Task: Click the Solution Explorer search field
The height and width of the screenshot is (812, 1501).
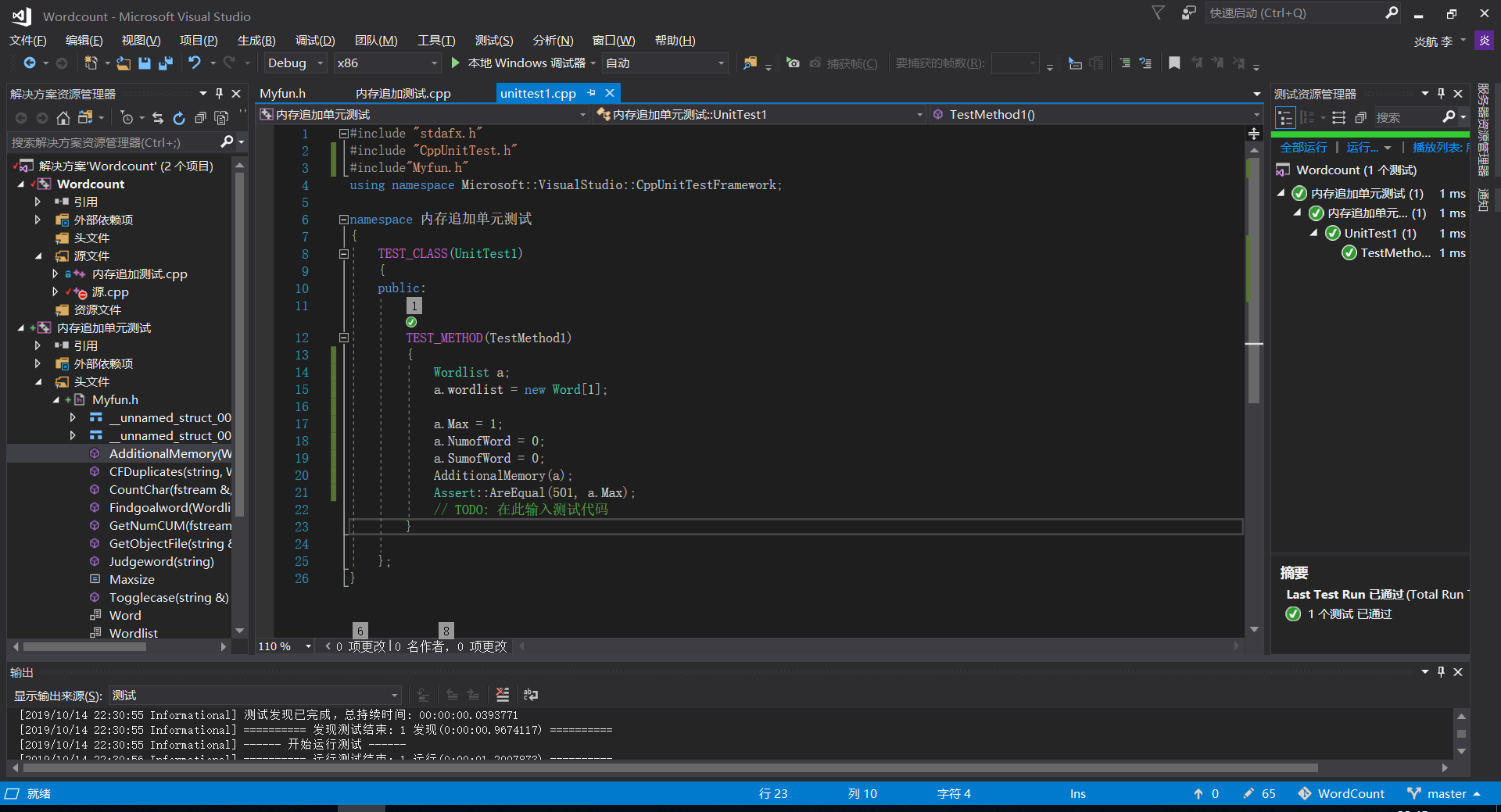Action: click(113, 143)
